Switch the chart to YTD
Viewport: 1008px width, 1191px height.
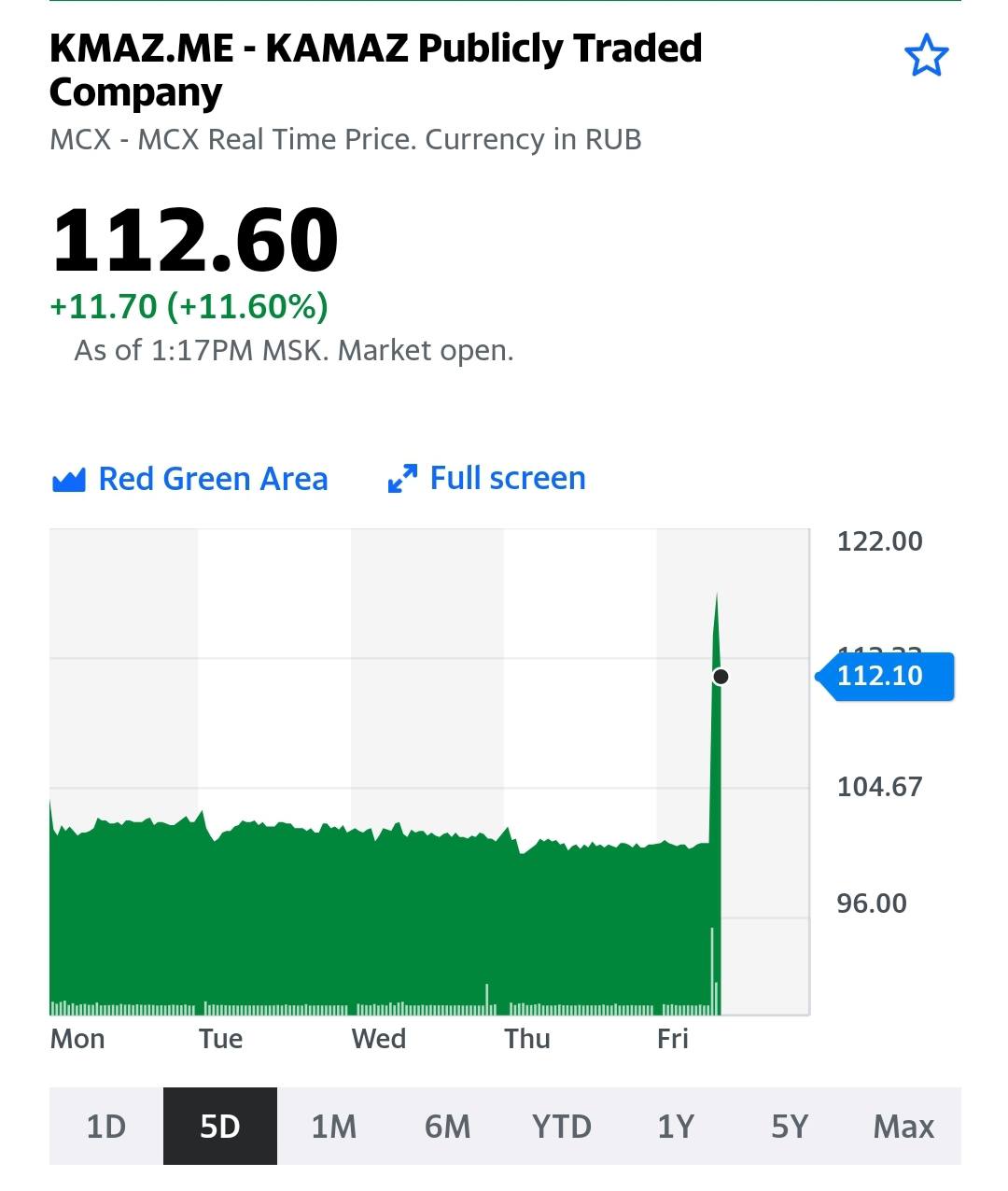(x=561, y=1127)
